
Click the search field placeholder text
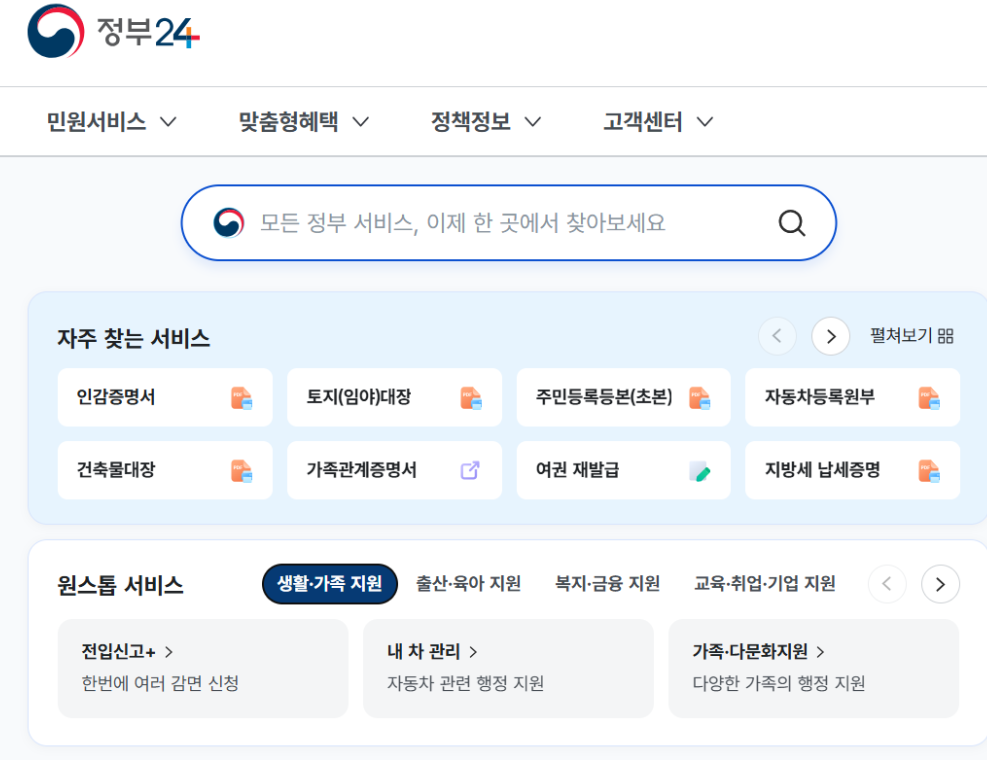point(463,223)
